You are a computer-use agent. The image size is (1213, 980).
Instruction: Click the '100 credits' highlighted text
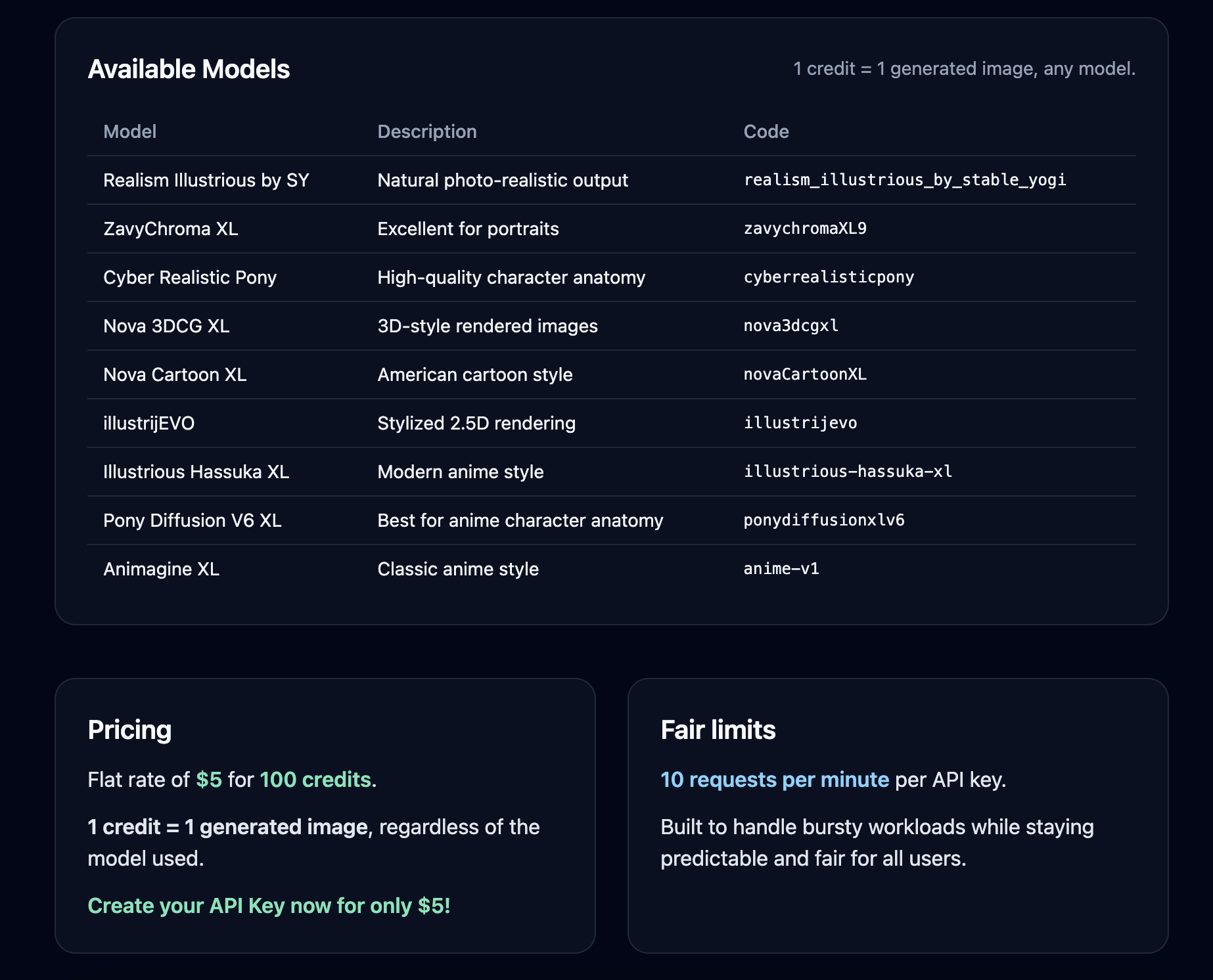315,780
